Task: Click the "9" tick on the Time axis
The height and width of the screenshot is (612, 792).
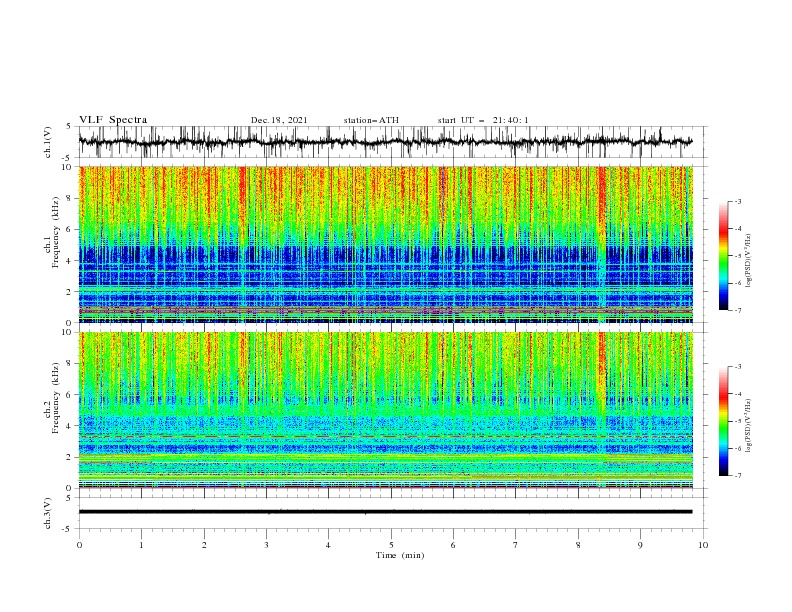Action: tap(641, 545)
